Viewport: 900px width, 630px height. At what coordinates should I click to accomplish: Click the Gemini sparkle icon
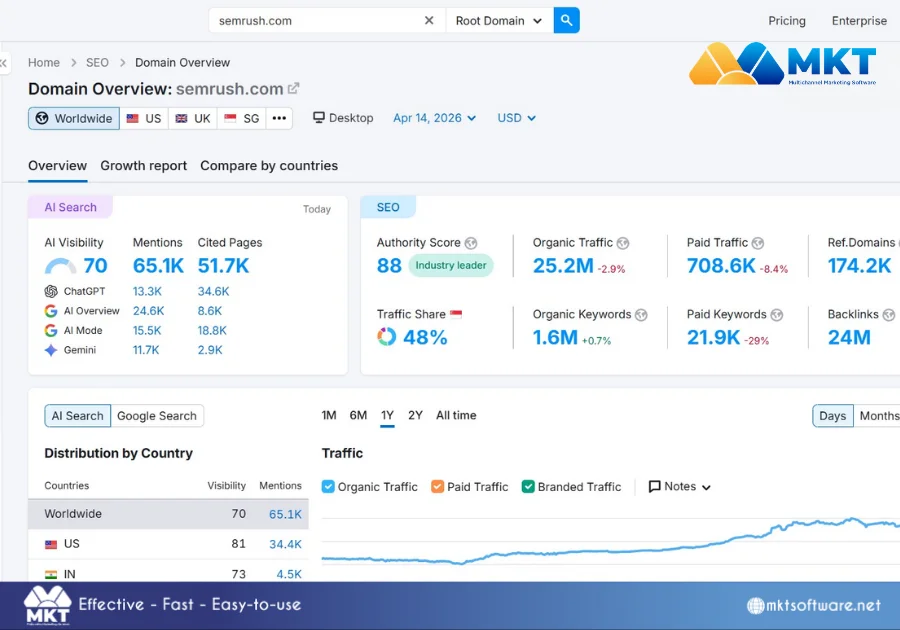51,350
